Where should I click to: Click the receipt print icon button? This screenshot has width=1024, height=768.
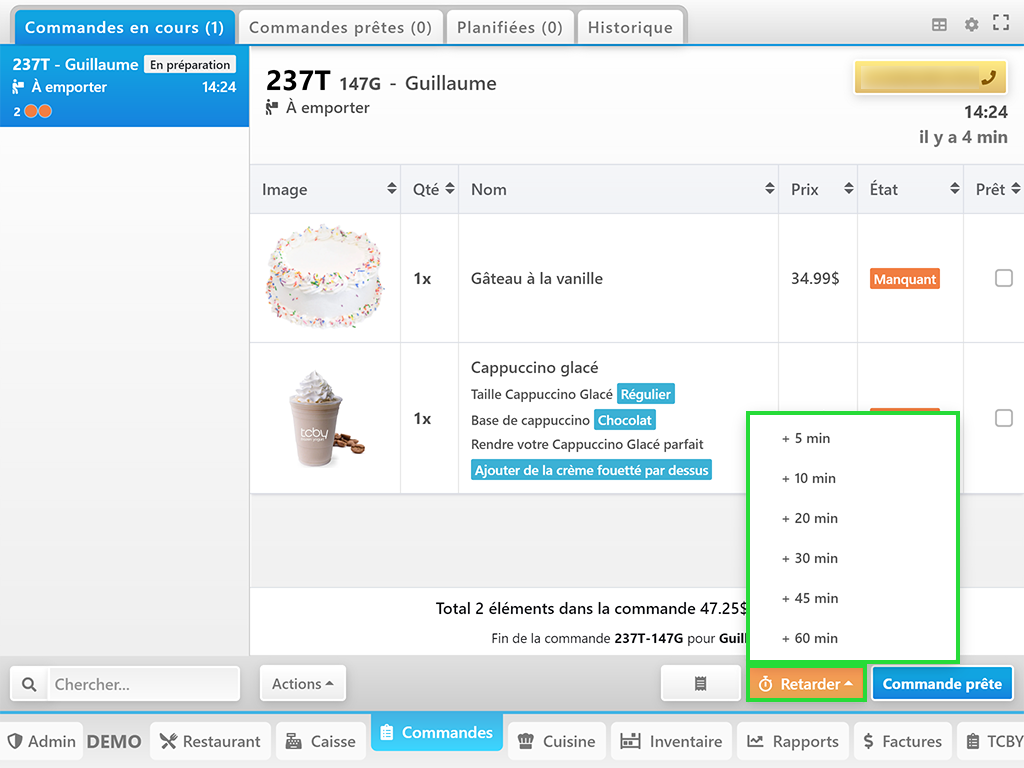[700, 684]
